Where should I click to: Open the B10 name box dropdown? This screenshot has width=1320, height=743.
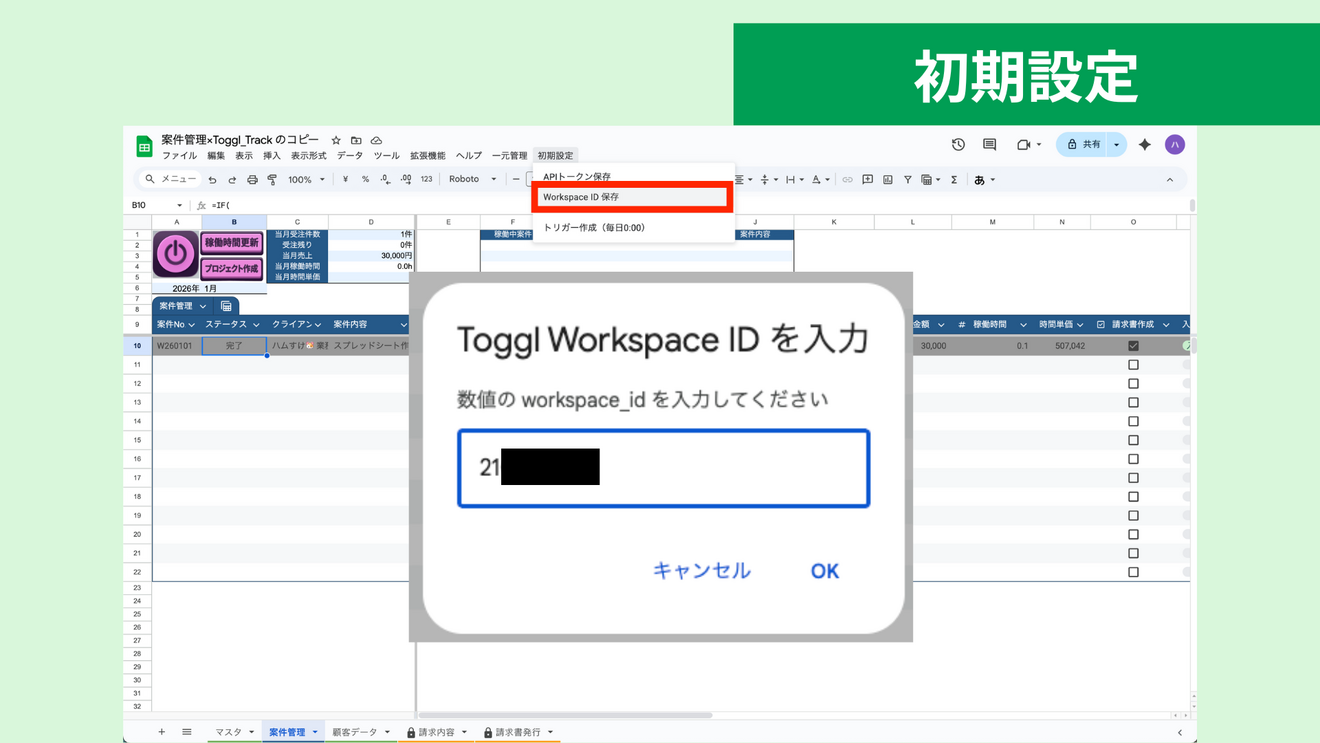[x=179, y=206]
